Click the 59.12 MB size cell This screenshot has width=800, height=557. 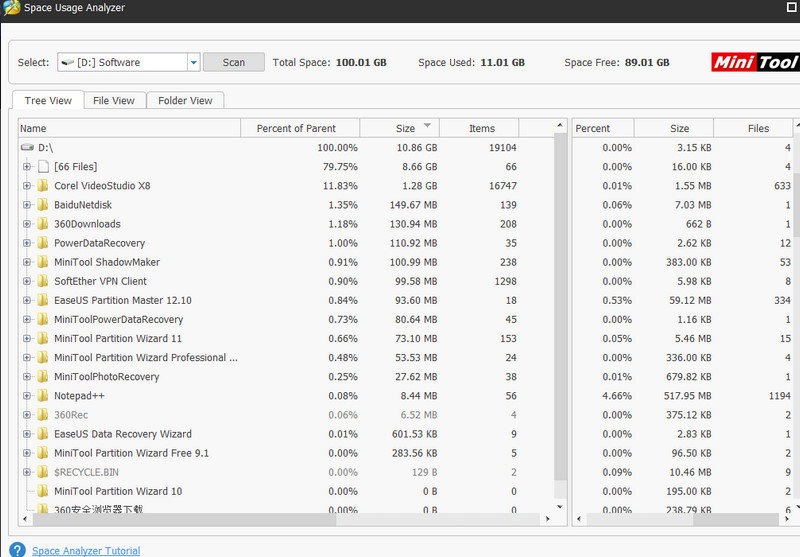click(690, 300)
